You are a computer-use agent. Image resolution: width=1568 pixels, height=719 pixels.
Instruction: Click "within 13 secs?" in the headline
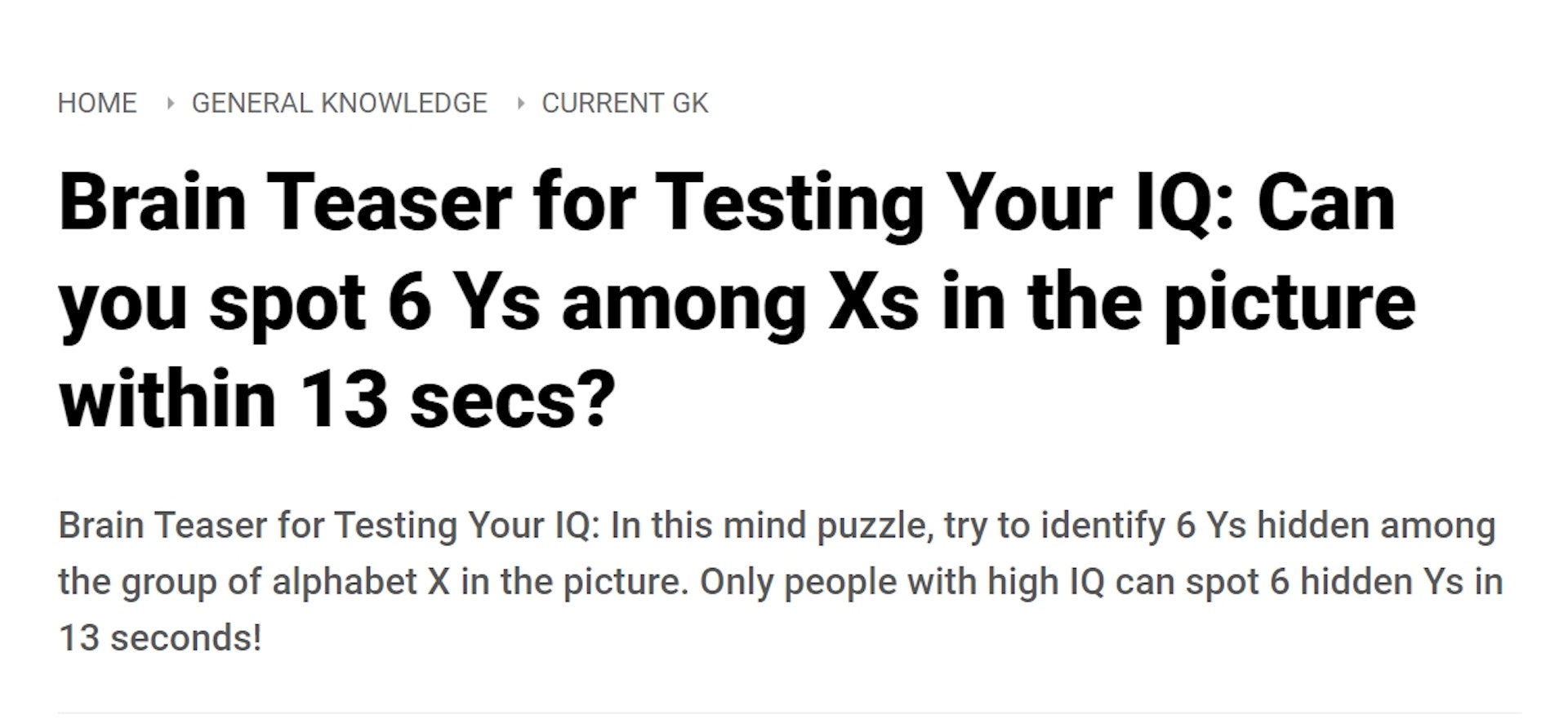tap(336, 400)
